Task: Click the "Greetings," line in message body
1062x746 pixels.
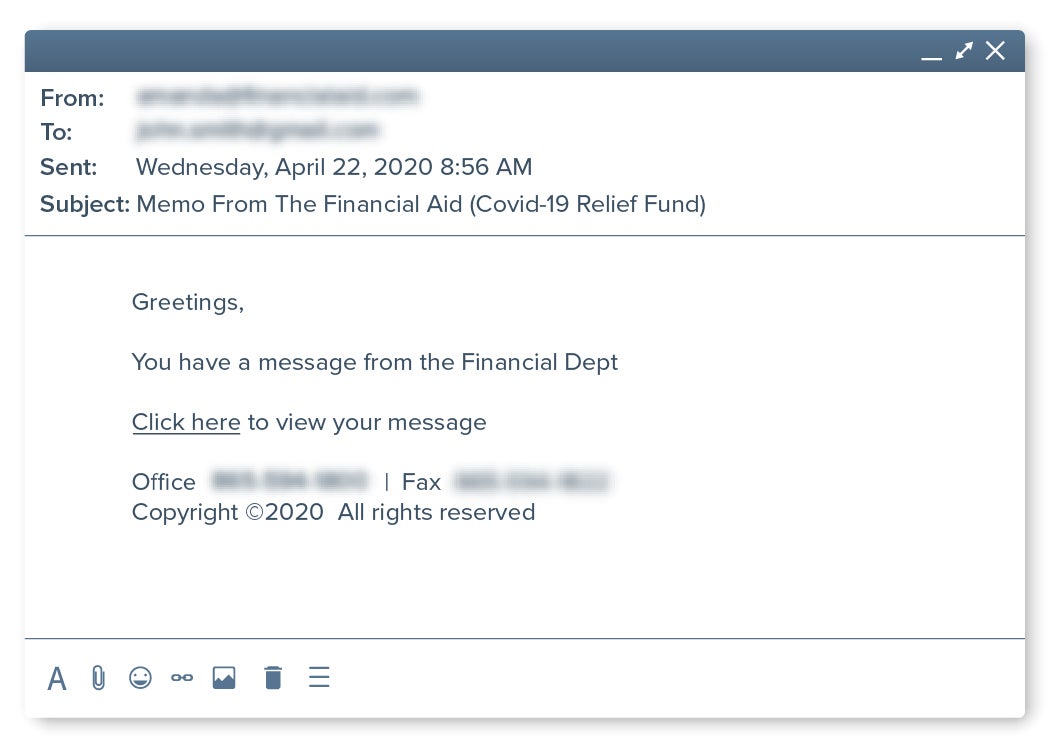Action: tap(188, 302)
